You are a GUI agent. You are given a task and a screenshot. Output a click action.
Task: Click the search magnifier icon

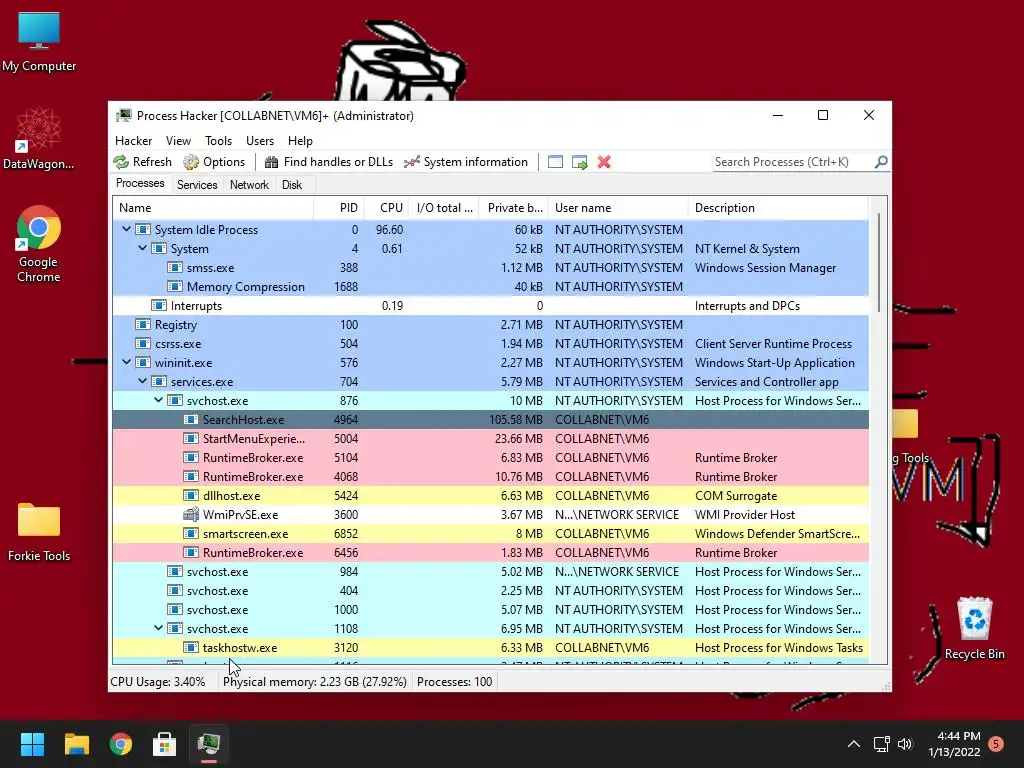click(x=881, y=161)
